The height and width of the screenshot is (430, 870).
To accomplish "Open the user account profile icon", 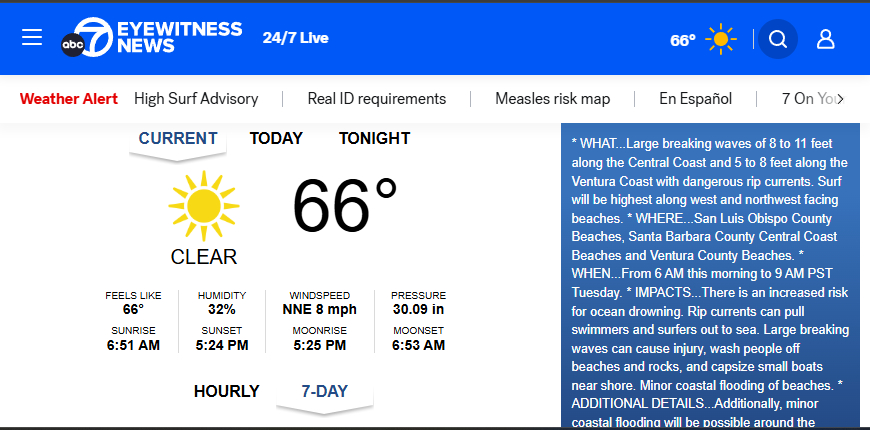I will (x=825, y=39).
